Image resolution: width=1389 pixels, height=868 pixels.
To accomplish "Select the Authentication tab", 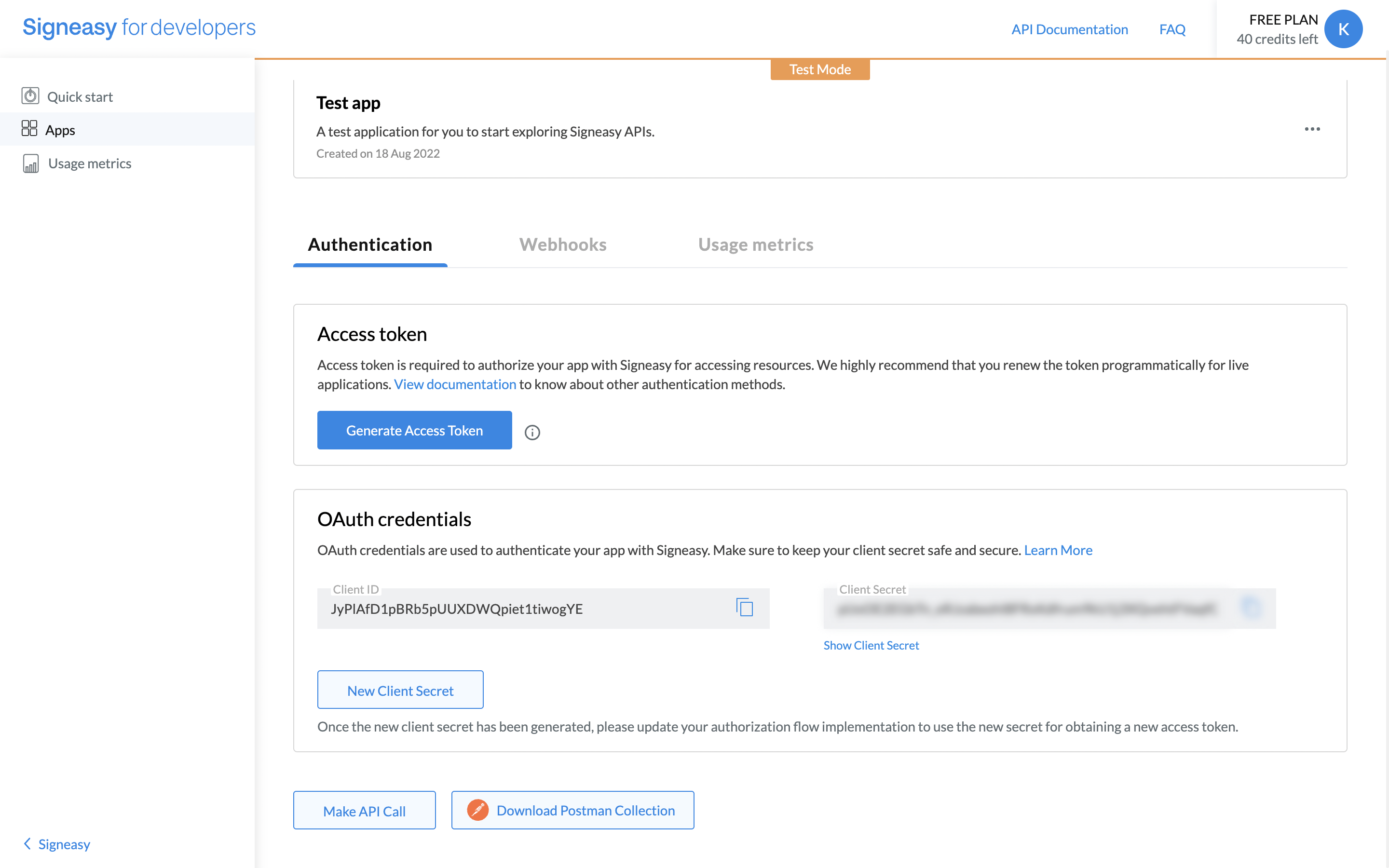I will click(x=370, y=244).
